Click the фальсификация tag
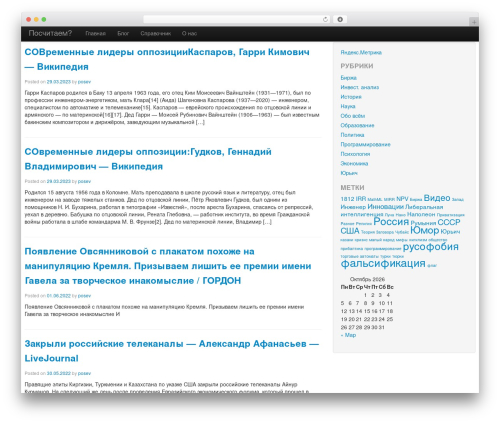 pyautogui.click(x=383, y=264)
